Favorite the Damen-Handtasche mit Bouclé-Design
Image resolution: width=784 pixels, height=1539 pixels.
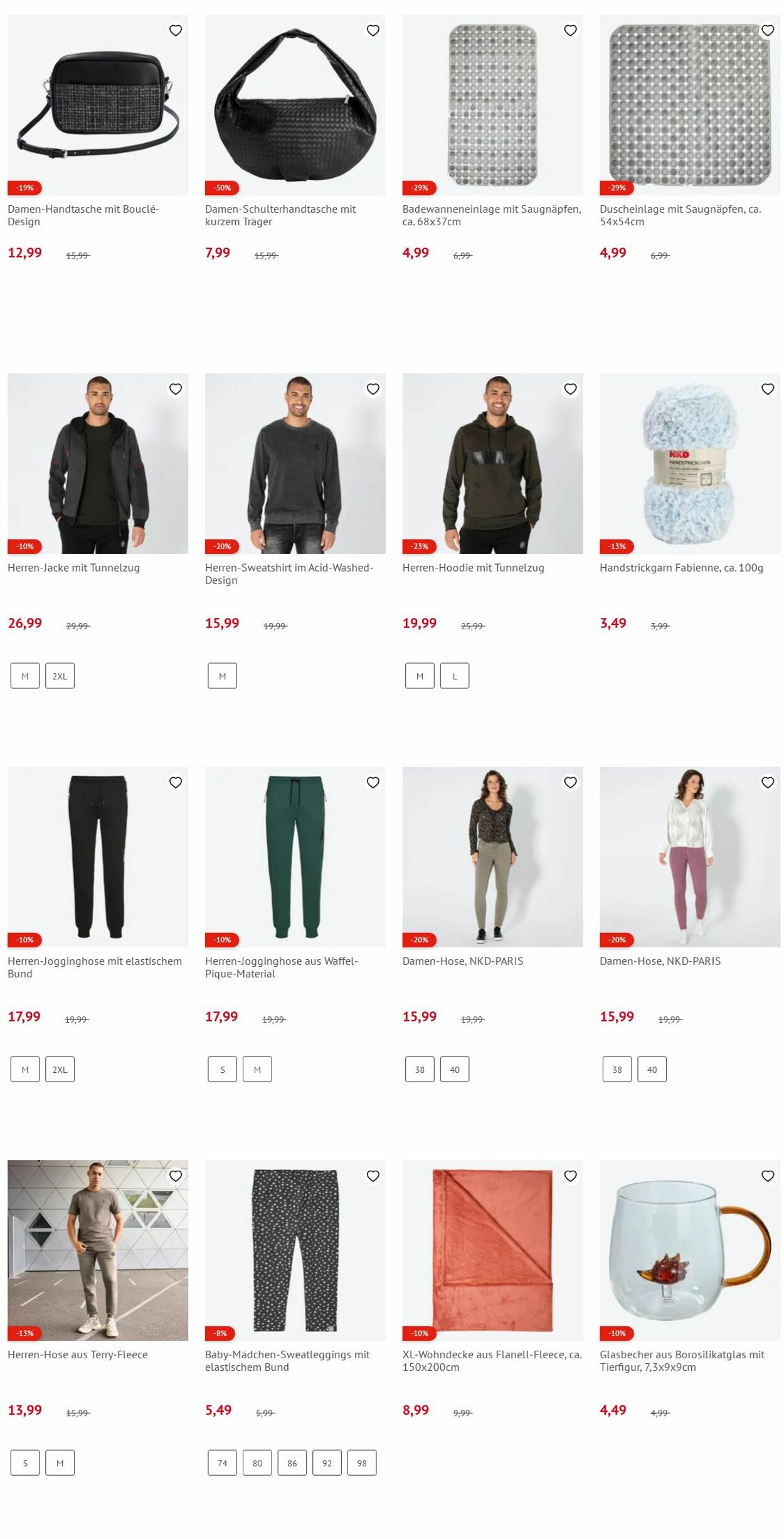(x=176, y=30)
